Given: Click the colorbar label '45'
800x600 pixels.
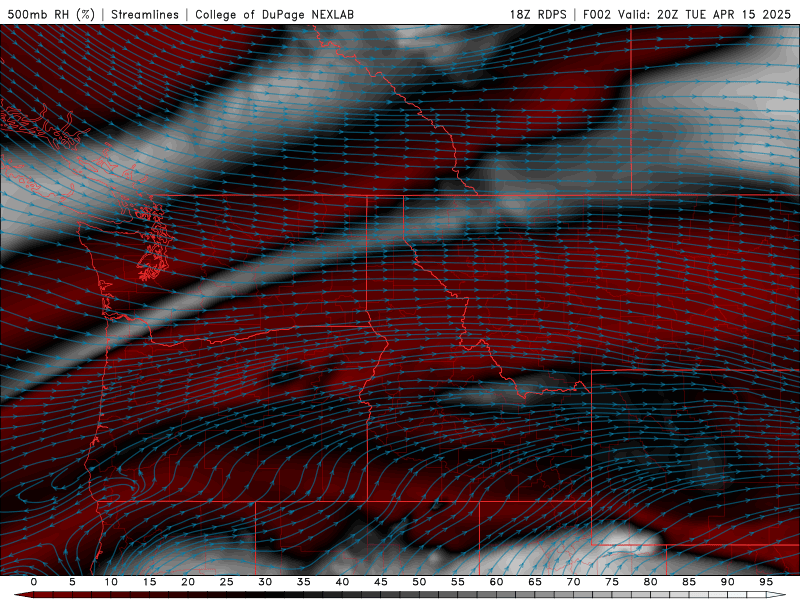Looking at the screenshot, I should (381, 582).
